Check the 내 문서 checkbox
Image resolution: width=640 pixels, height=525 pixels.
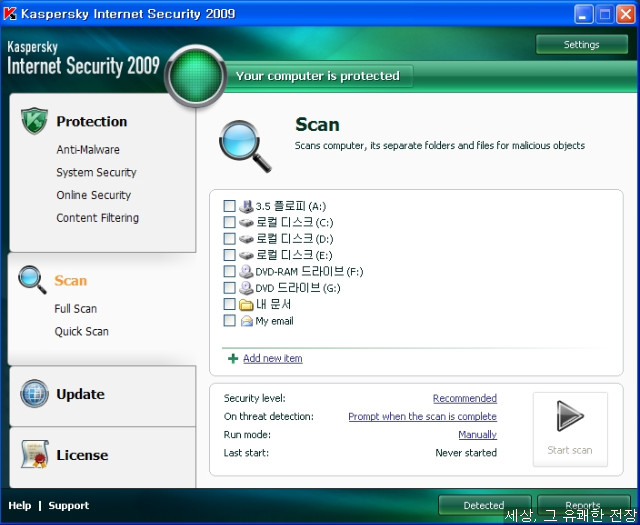pyautogui.click(x=229, y=304)
